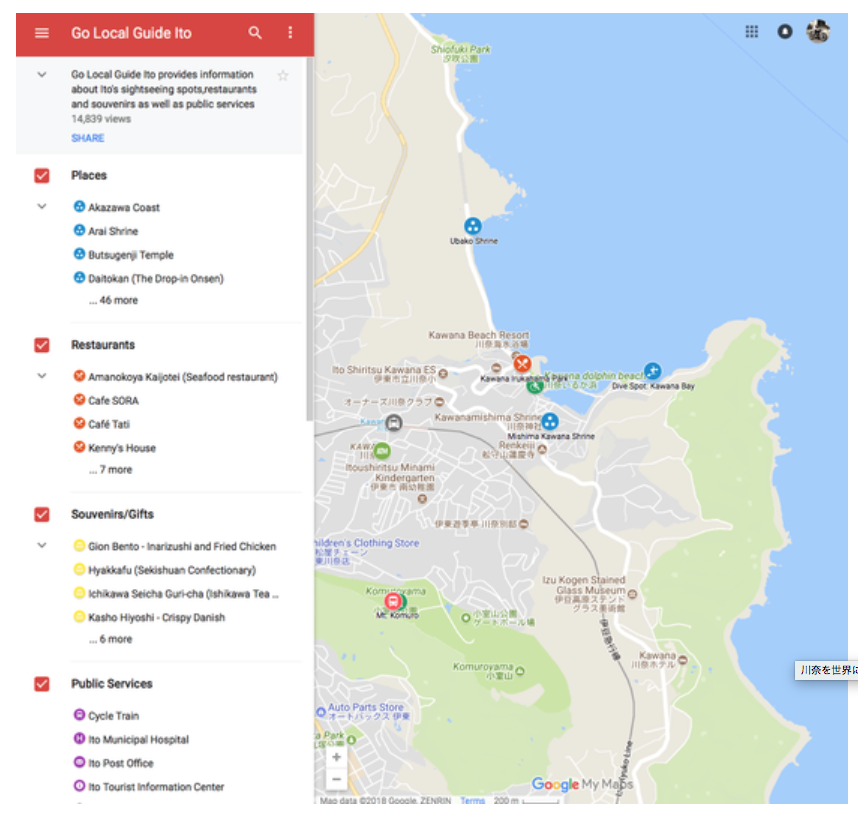This screenshot has height=815, width=858.
Task: Collapse the Restaurants list chevron
Action: click(42, 376)
